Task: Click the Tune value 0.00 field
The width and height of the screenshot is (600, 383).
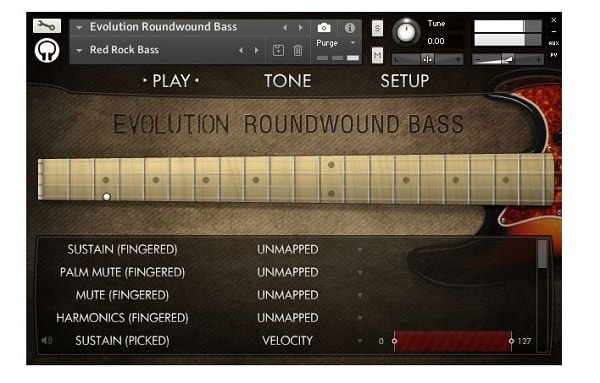Action: click(436, 41)
